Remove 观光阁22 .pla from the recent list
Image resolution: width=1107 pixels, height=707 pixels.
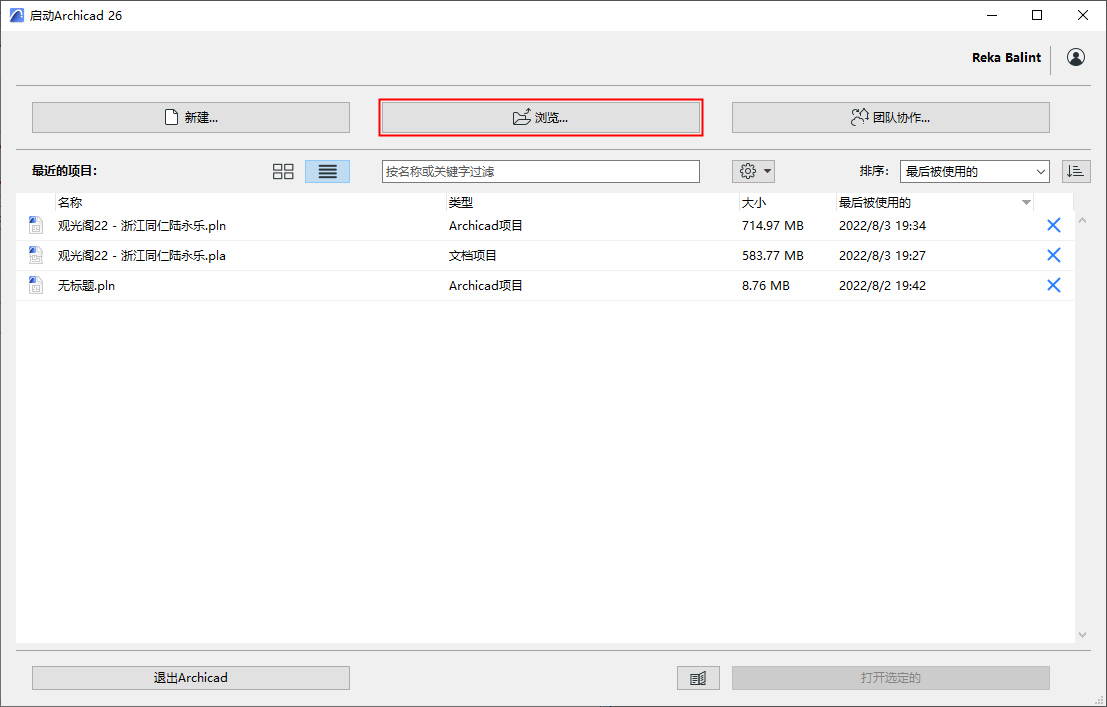point(1053,255)
